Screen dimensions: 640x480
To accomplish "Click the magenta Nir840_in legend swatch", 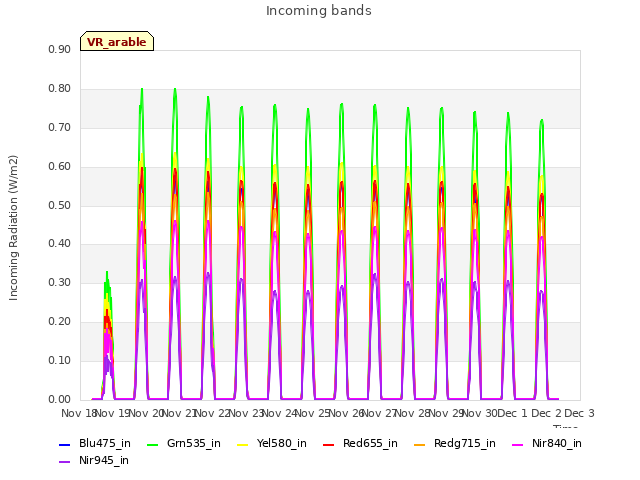I will [x=518, y=444].
